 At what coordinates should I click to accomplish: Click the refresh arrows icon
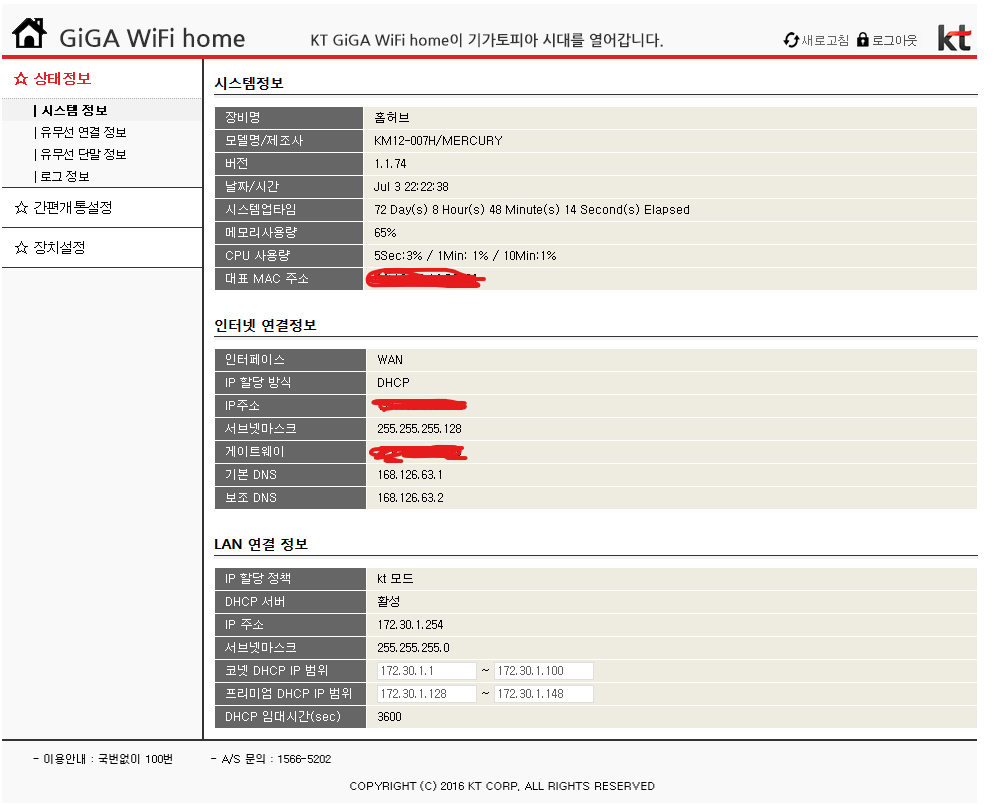791,40
